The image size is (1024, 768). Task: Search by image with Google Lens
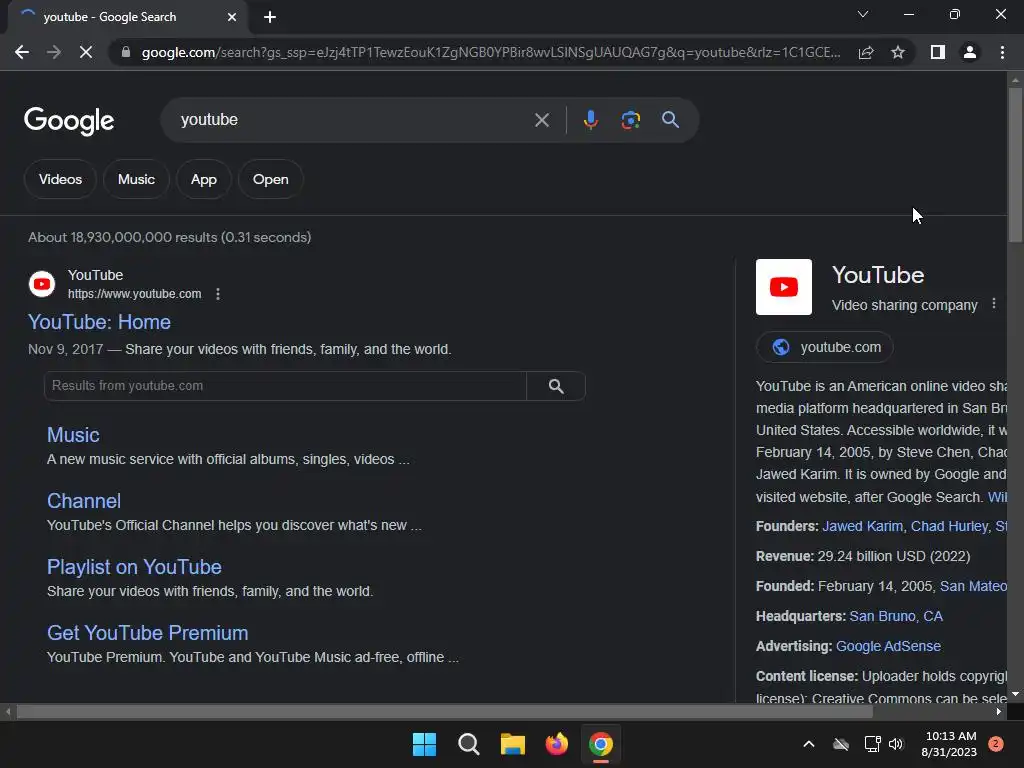click(x=630, y=120)
